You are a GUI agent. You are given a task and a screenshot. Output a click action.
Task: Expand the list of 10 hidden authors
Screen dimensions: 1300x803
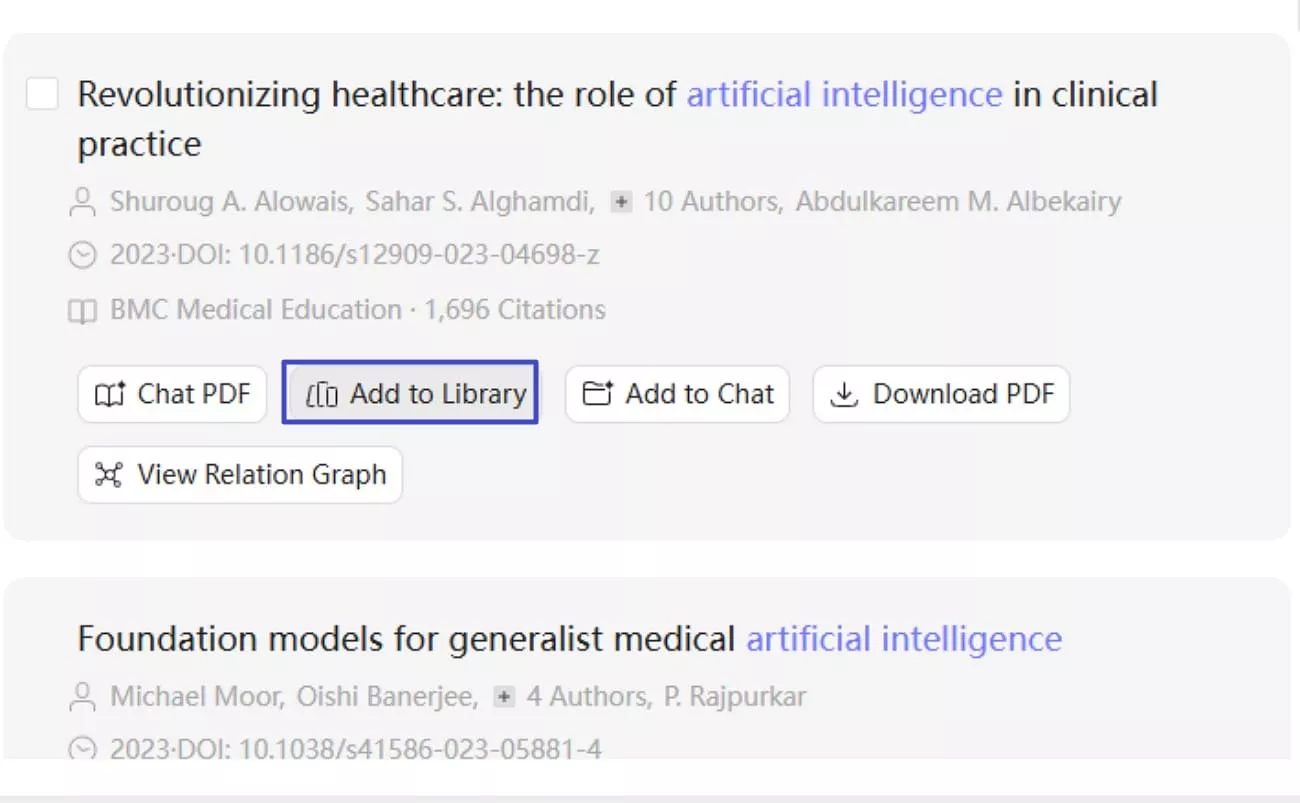(620, 201)
